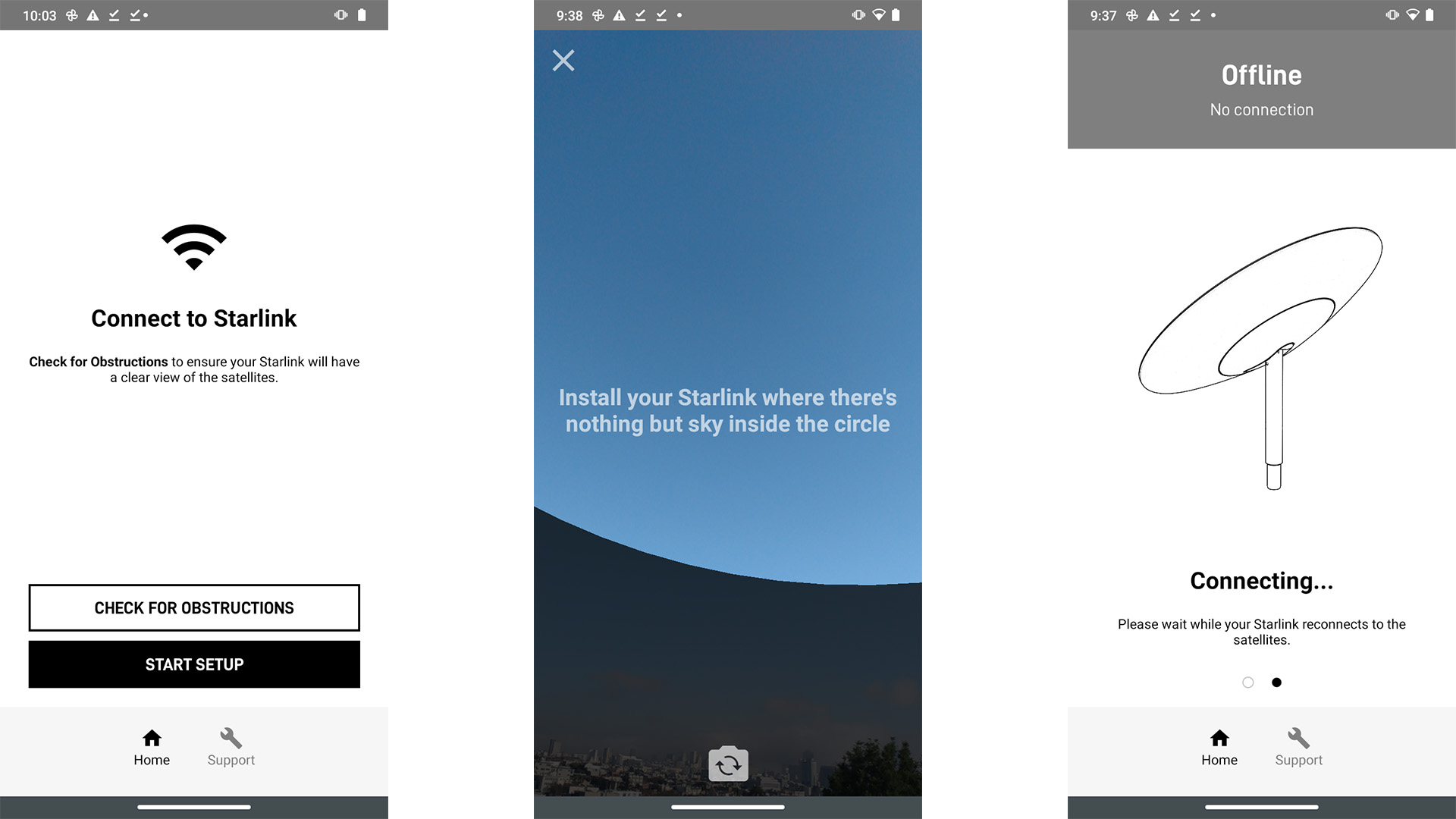
Task: Tap home icon in right screen navigation bar
Action: tap(1219, 738)
